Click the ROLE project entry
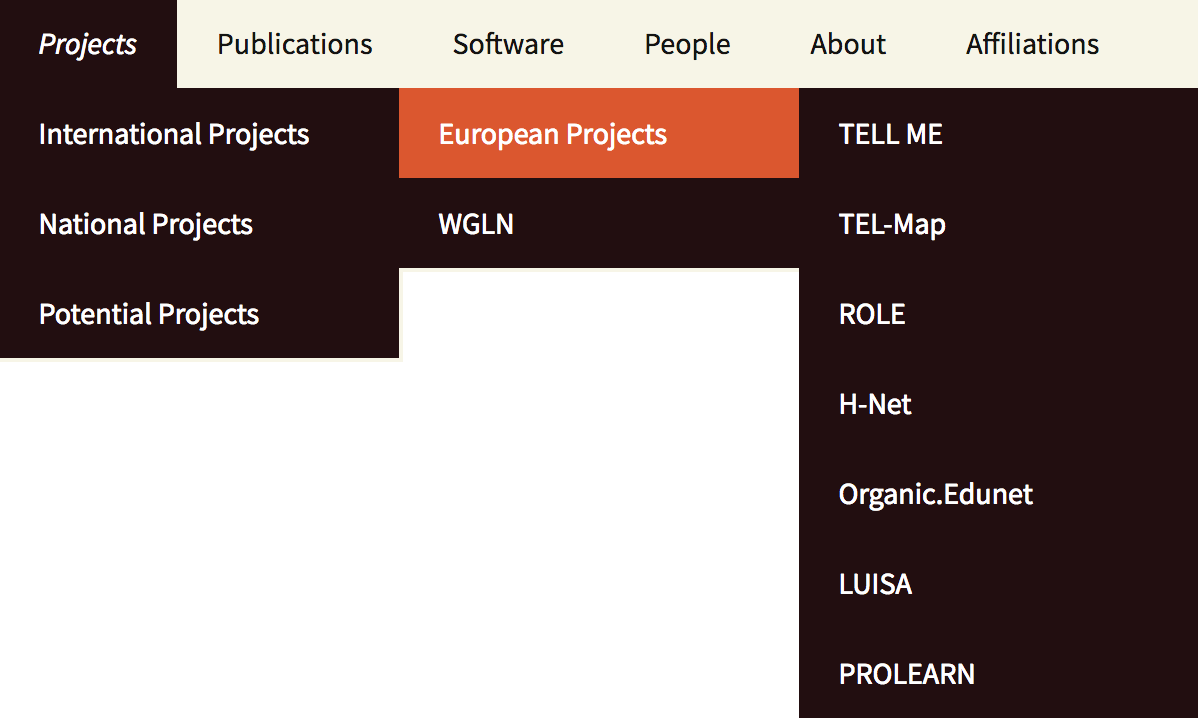This screenshot has height=718, width=1198. tap(872, 314)
